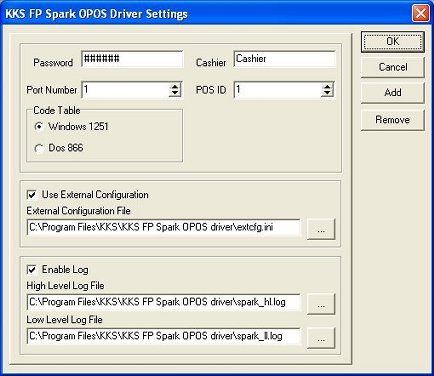Click the Remove button

pyautogui.click(x=393, y=120)
